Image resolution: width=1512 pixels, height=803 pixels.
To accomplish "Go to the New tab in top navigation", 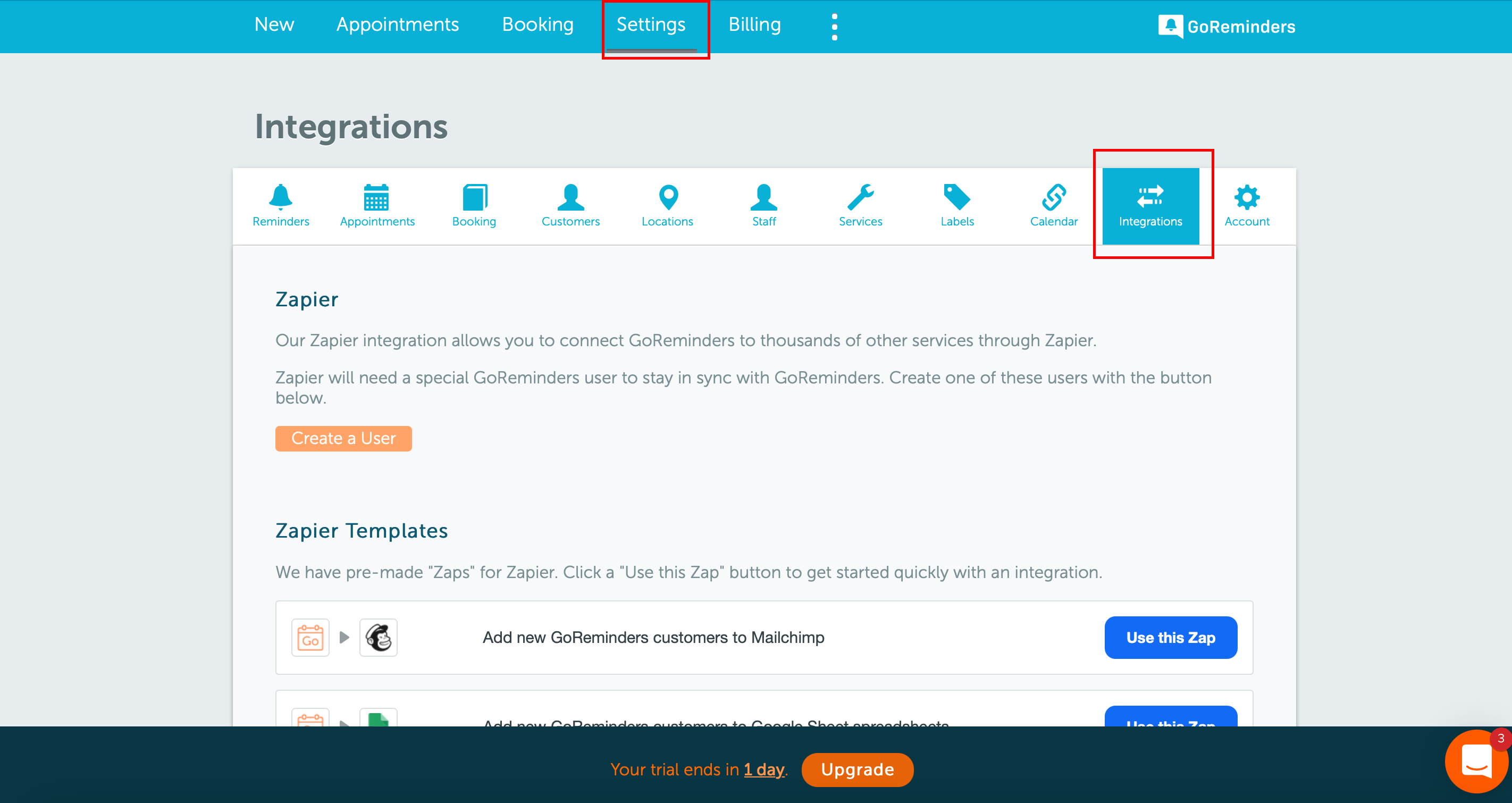I will pyautogui.click(x=274, y=24).
